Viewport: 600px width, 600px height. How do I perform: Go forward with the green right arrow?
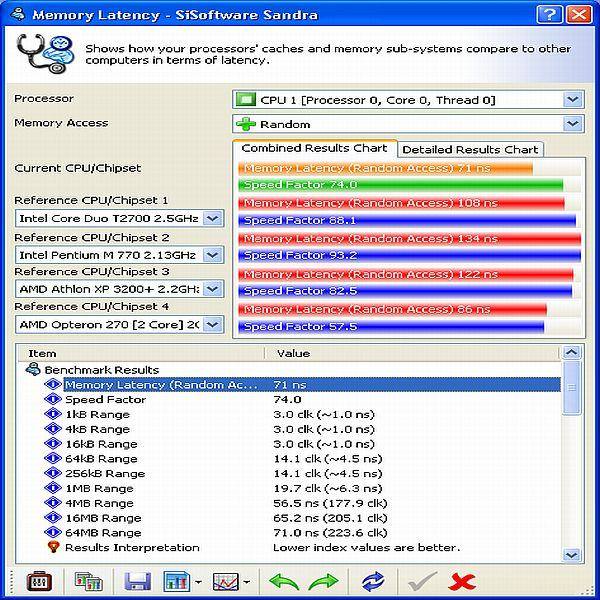[323, 582]
